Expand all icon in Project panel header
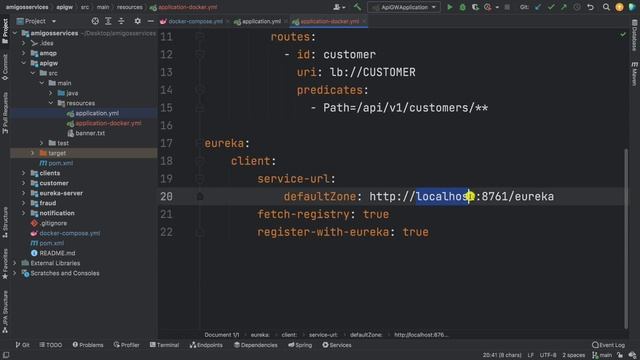 pyautogui.click(x=108, y=21)
